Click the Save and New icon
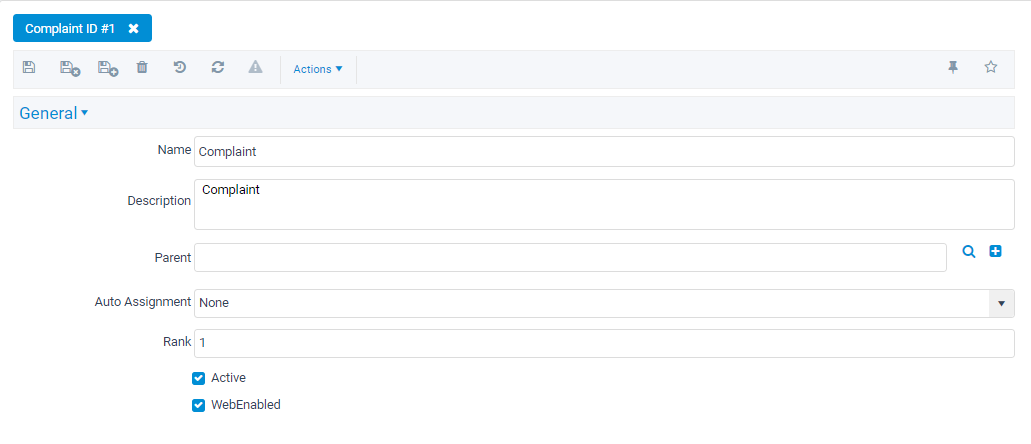The height and width of the screenshot is (444, 1031). pos(108,68)
